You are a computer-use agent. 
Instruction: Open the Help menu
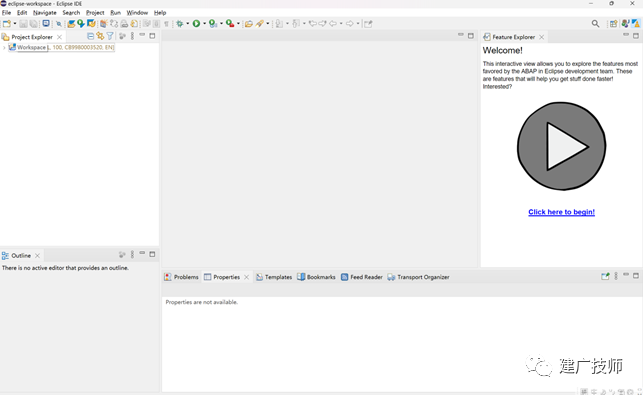(x=160, y=13)
